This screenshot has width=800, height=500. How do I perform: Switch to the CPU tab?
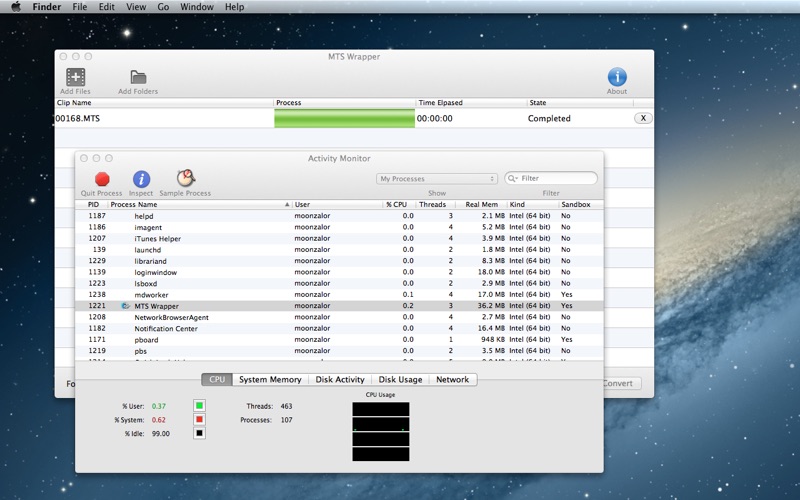coord(217,380)
